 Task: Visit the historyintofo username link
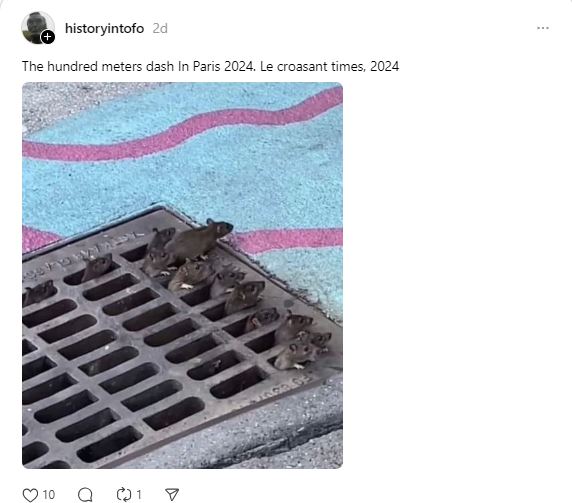tap(104, 28)
